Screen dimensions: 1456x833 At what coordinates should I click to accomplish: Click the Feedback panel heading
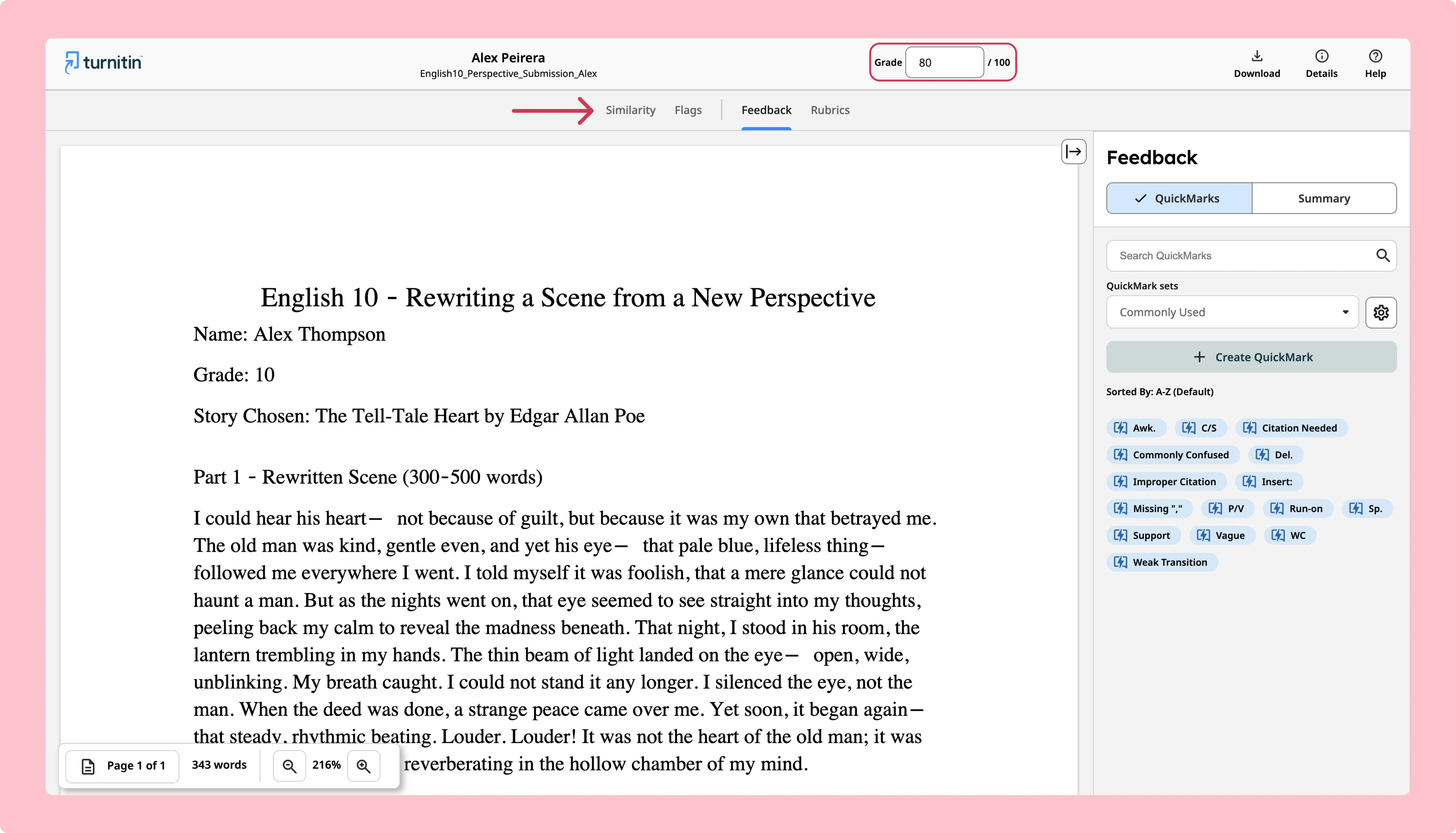pyautogui.click(x=1152, y=158)
